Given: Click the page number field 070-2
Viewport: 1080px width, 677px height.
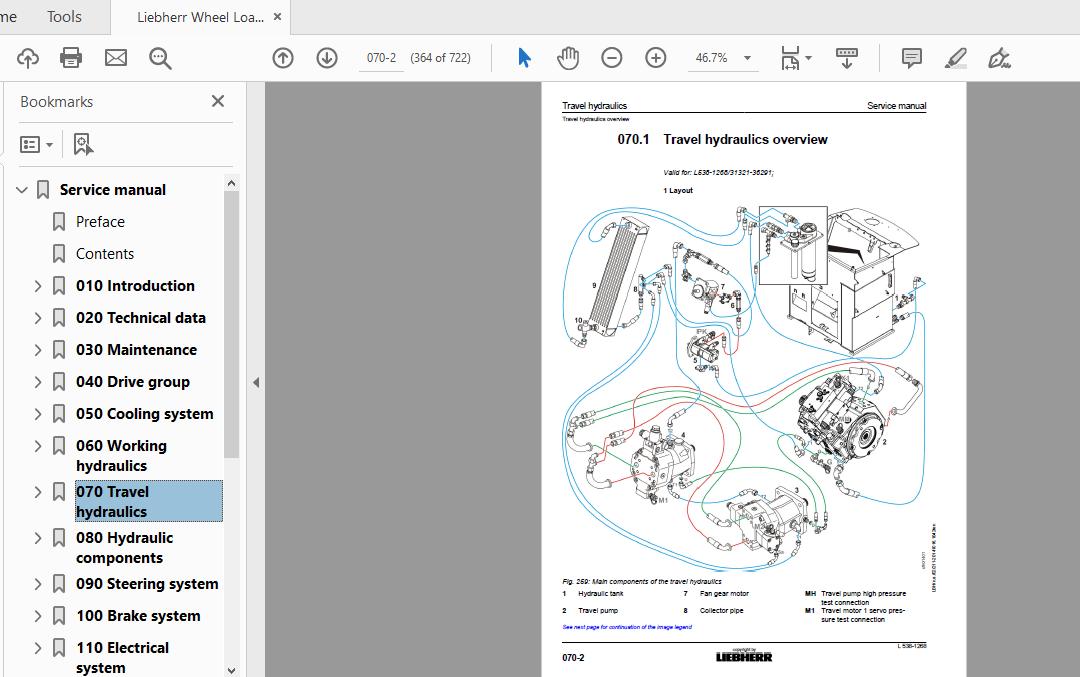Looking at the screenshot, I should point(382,58).
